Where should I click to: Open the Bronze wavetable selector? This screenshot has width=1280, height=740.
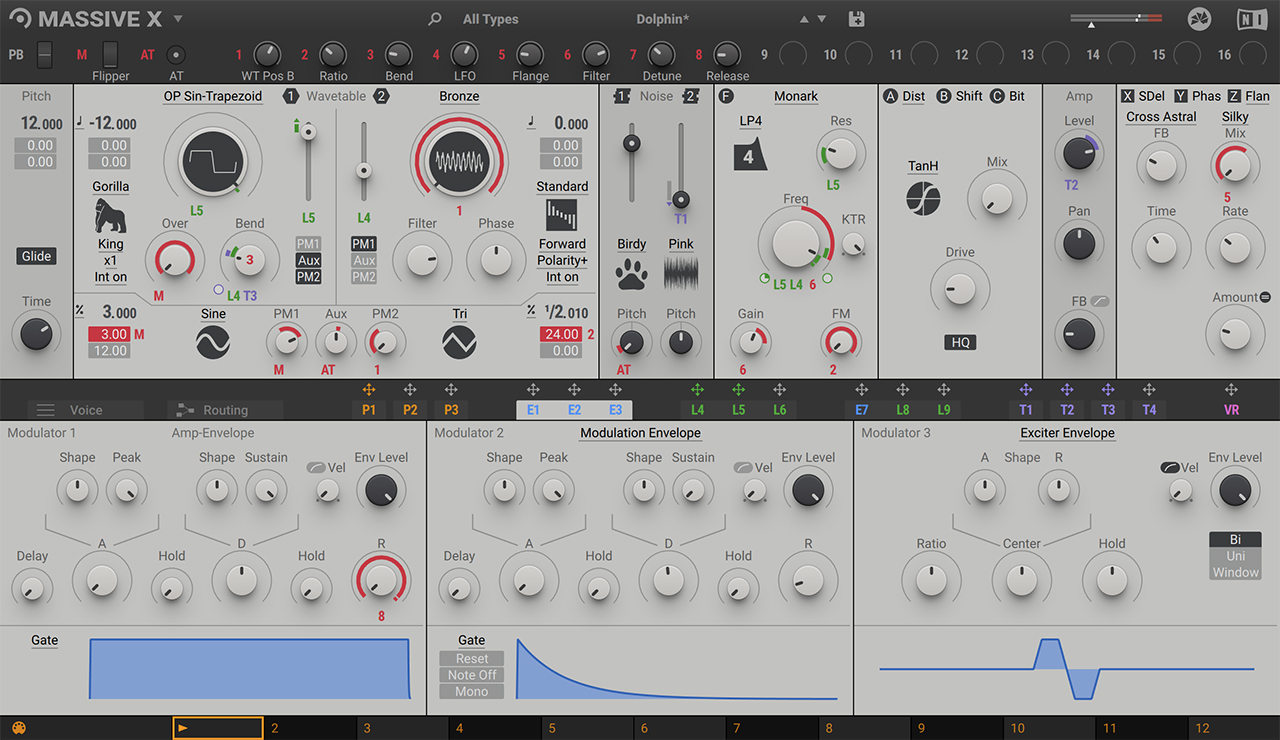pos(459,96)
